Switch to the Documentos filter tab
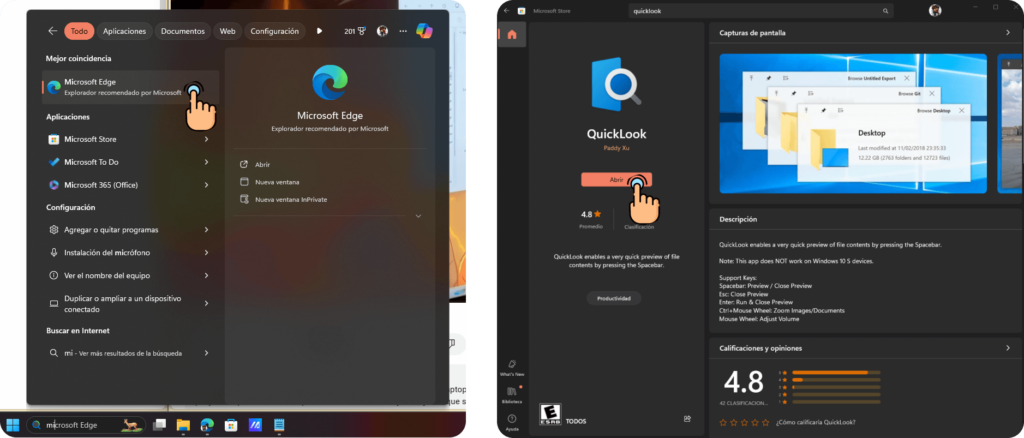This screenshot has height=438, width=1024. pyautogui.click(x=183, y=31)
